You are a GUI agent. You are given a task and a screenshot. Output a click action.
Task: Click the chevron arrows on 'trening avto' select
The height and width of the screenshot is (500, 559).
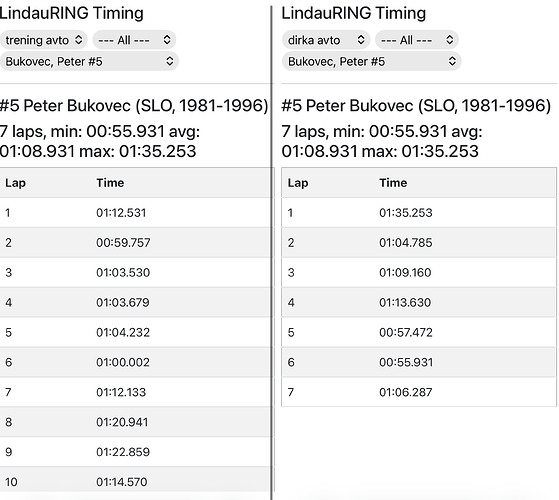pos(78,40)
